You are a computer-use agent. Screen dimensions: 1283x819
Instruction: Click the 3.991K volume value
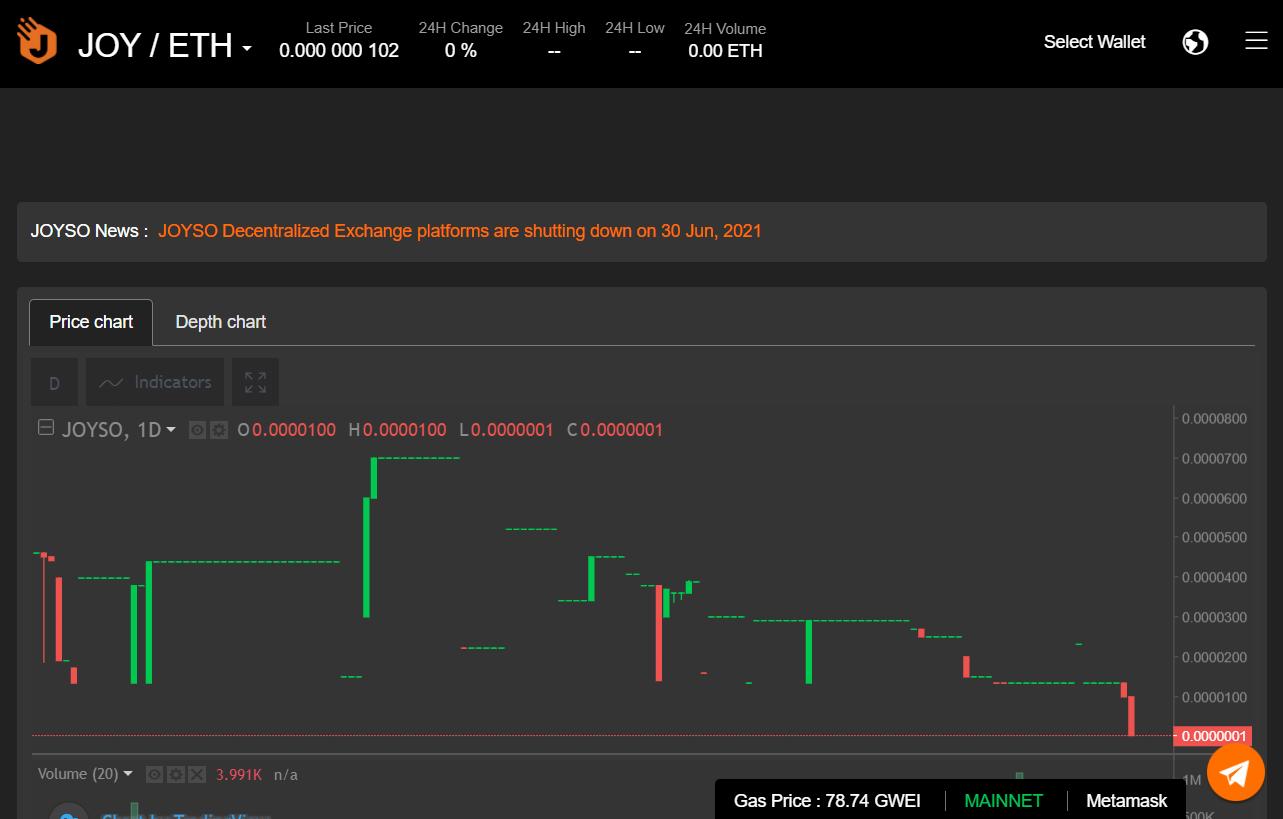[239, 774]
